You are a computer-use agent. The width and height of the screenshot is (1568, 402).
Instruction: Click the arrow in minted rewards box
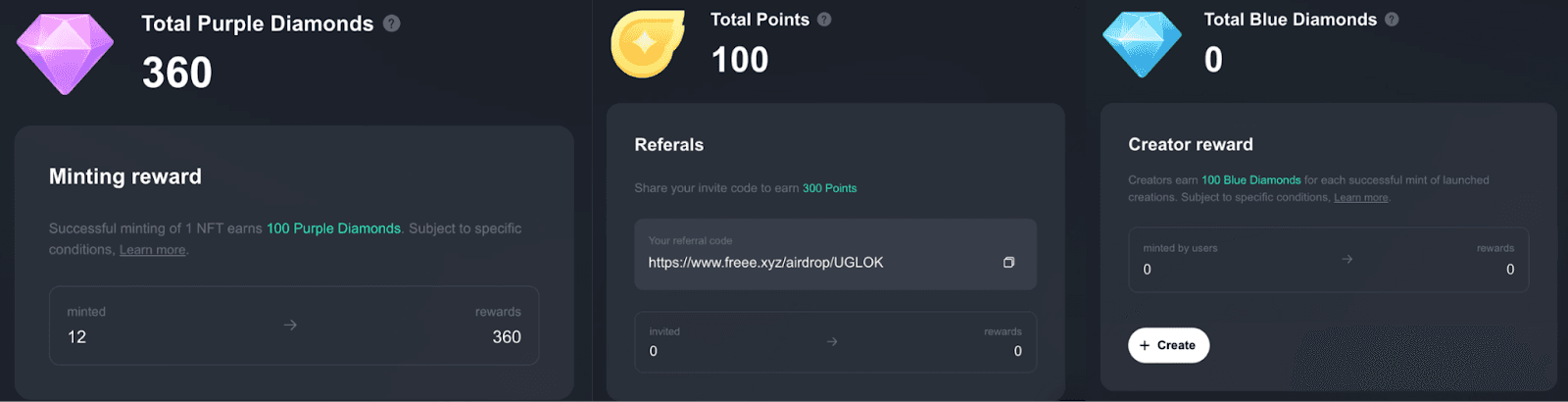pyautogui.click(x=290, y=325)
